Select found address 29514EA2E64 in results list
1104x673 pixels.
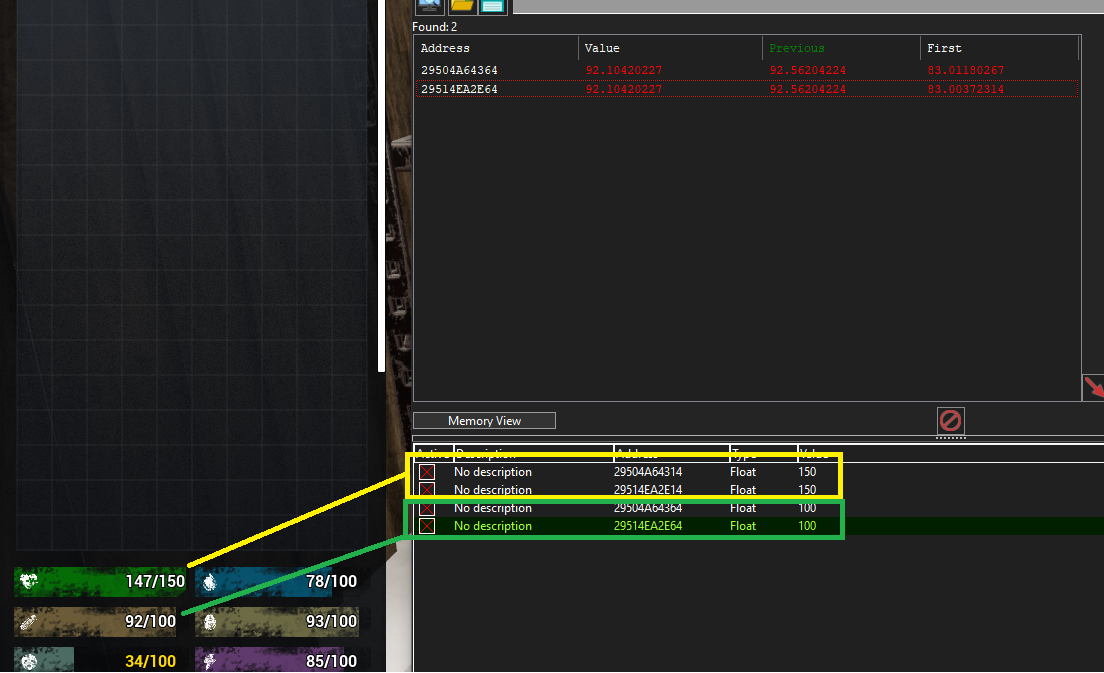[459, 89]
